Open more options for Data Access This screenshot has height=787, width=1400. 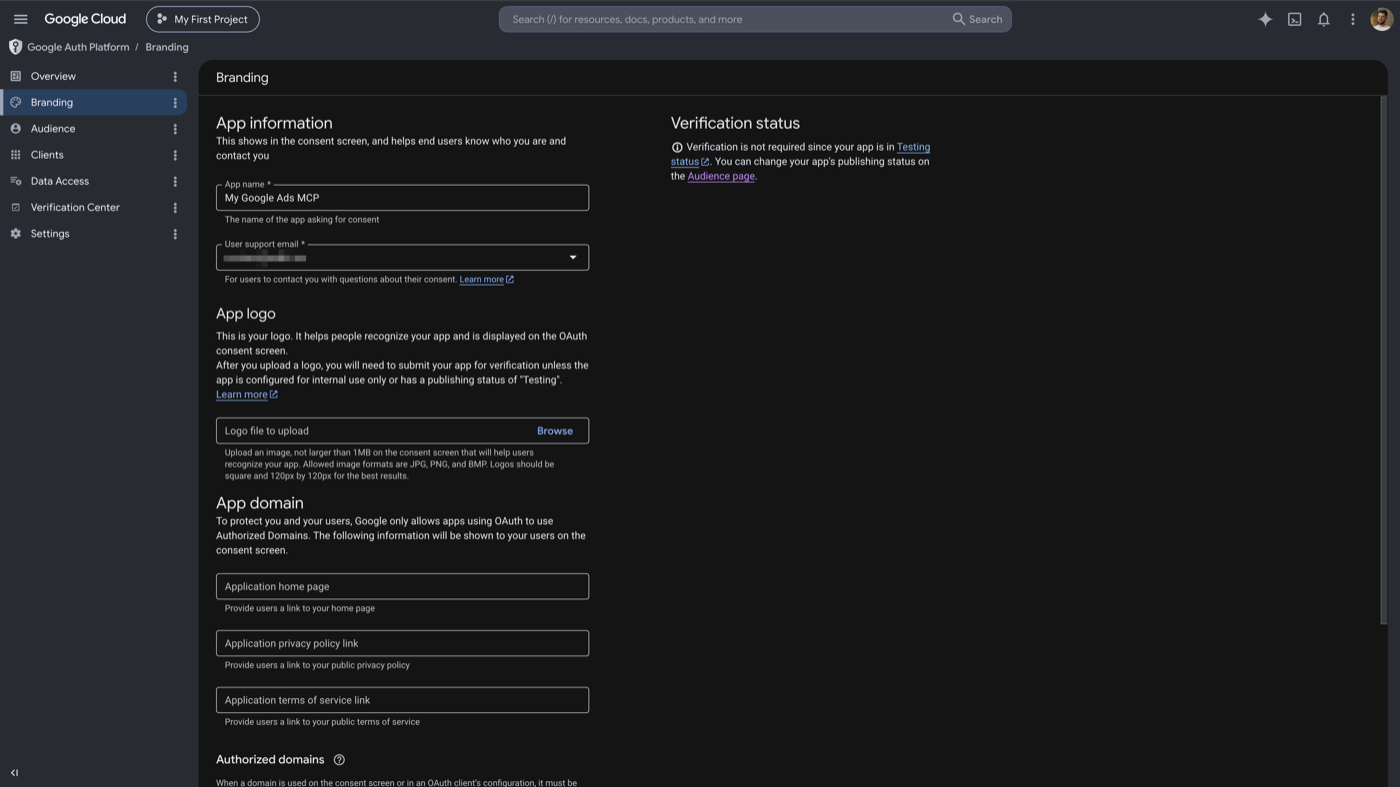coord(175,181)
